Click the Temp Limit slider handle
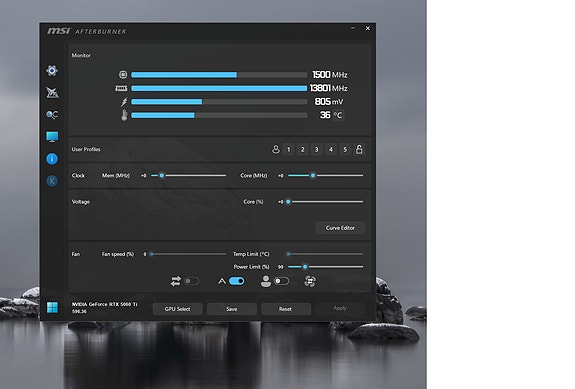Viewport: 575px width, 389px height. [288, 254]
